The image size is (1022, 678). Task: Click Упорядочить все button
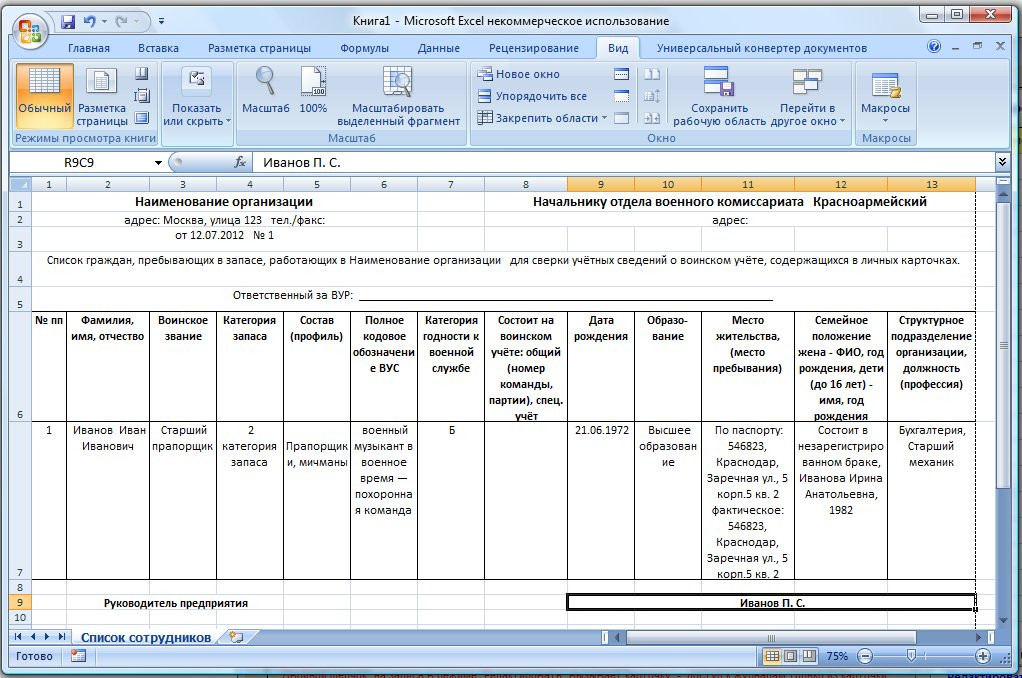[x=531, y=96]
